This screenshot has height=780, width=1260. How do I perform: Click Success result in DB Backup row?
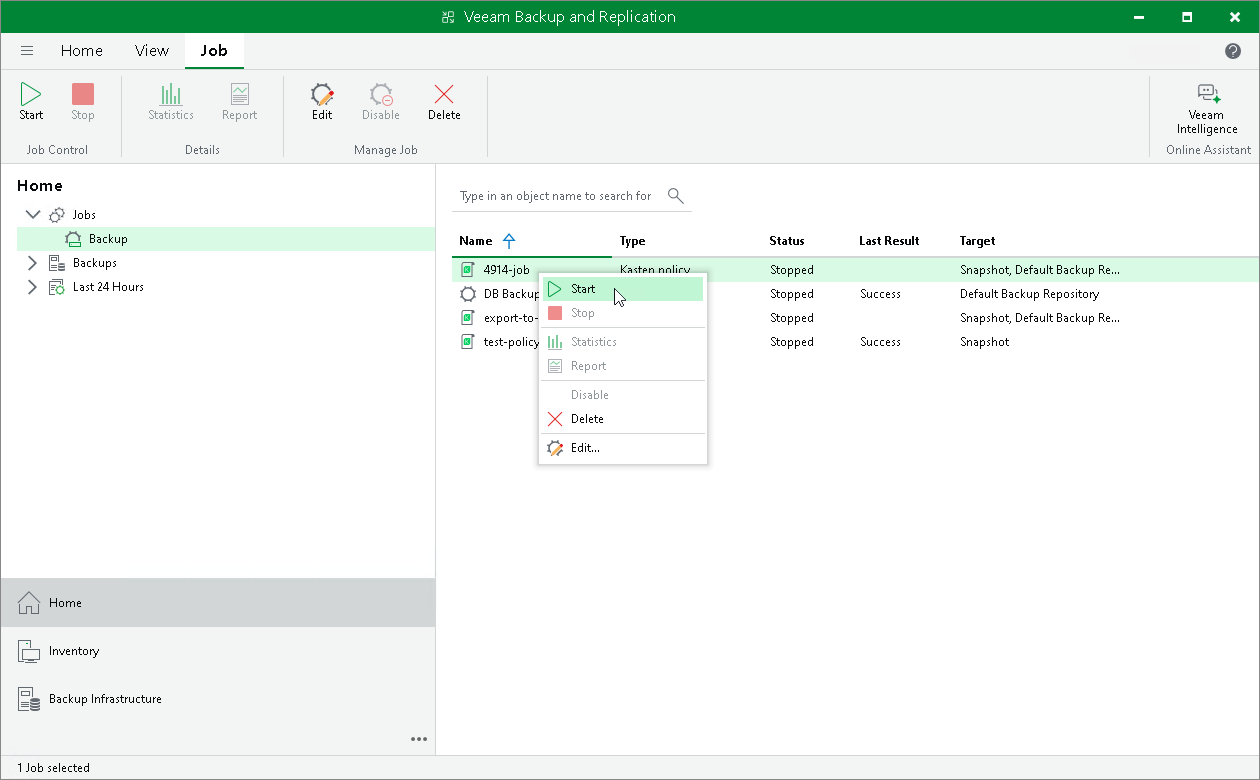coord(880,294)
